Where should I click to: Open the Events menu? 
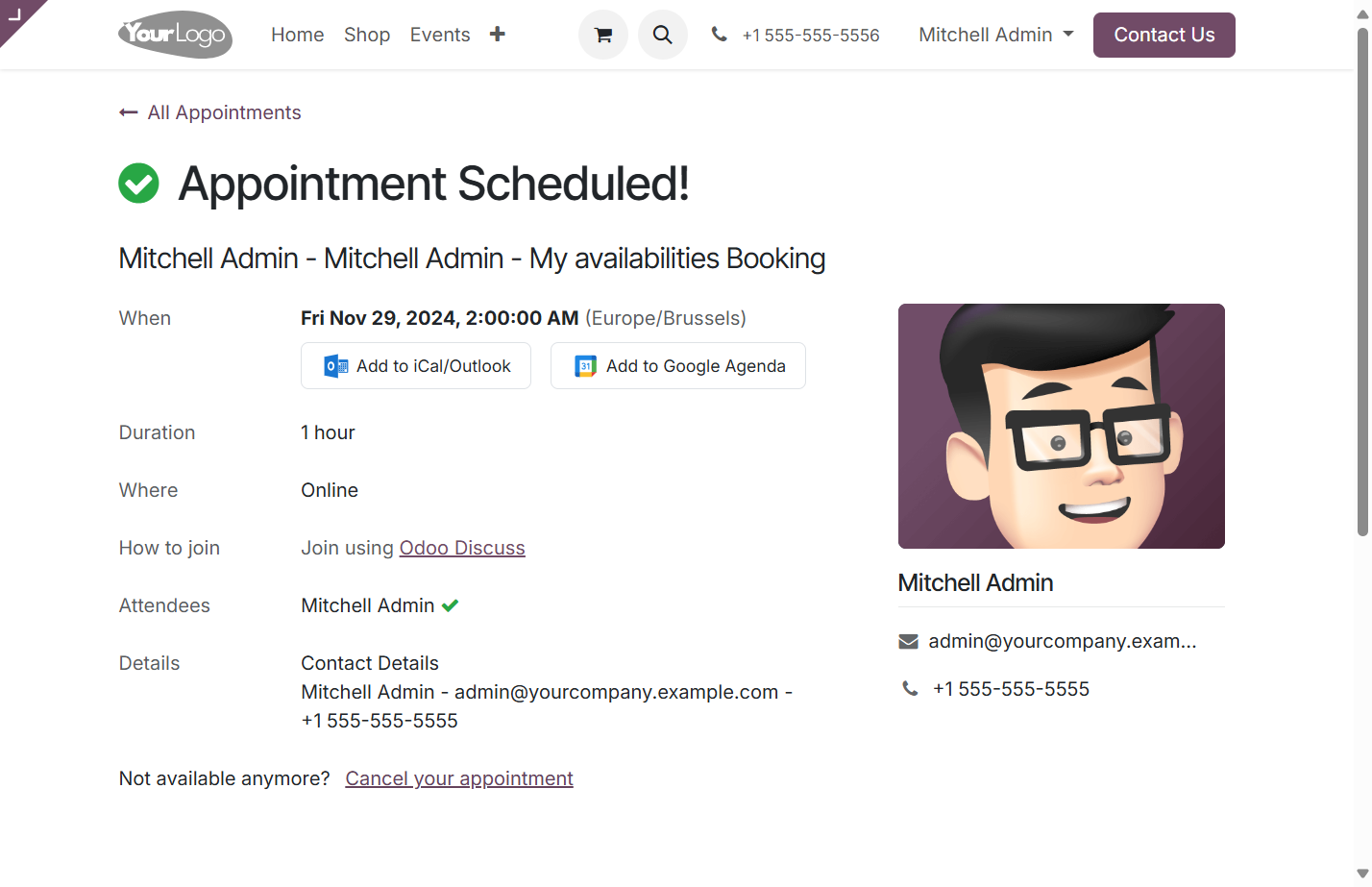click(x=440, y=35)
